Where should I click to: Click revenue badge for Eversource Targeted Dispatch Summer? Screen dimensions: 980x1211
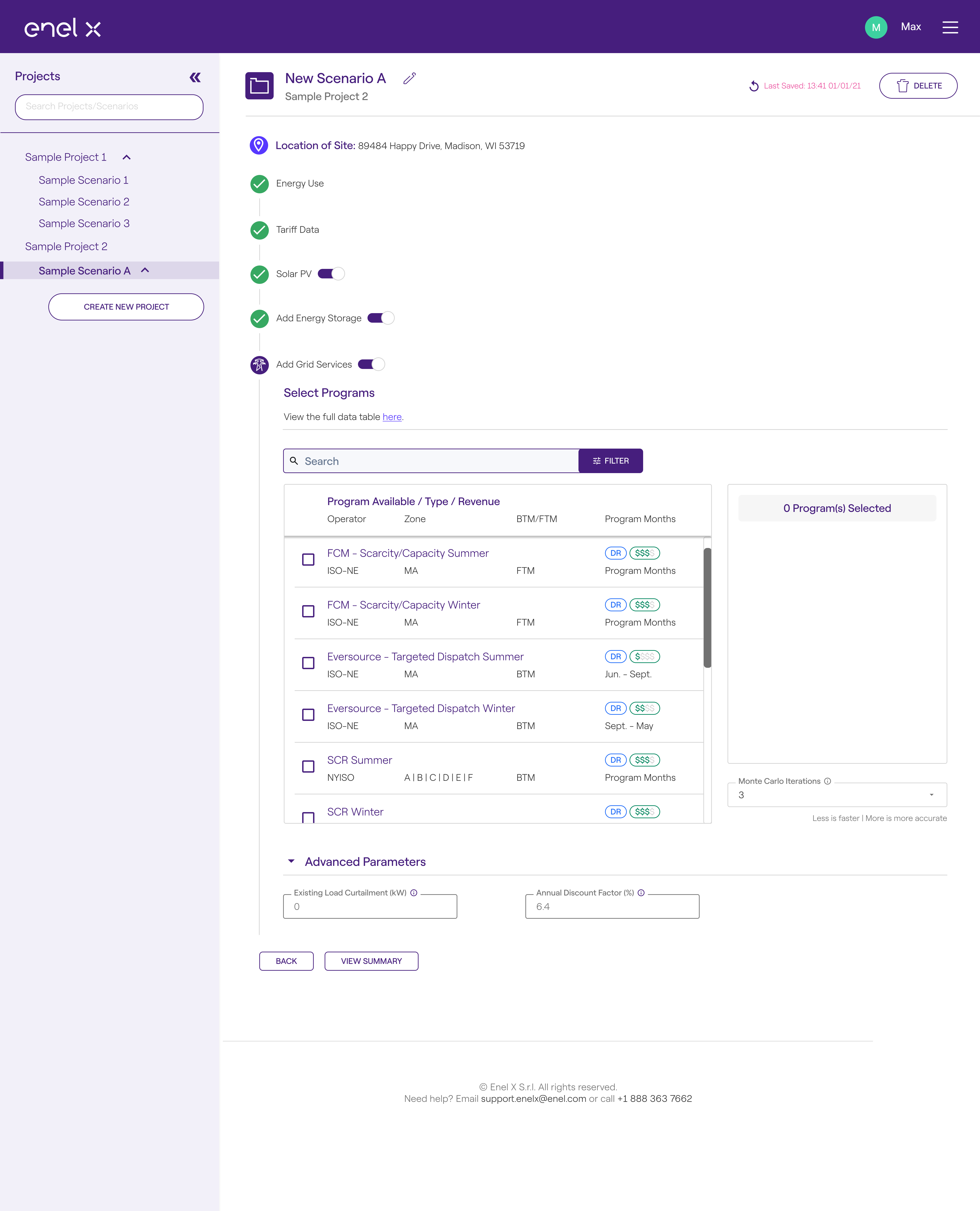pos(645,657)
